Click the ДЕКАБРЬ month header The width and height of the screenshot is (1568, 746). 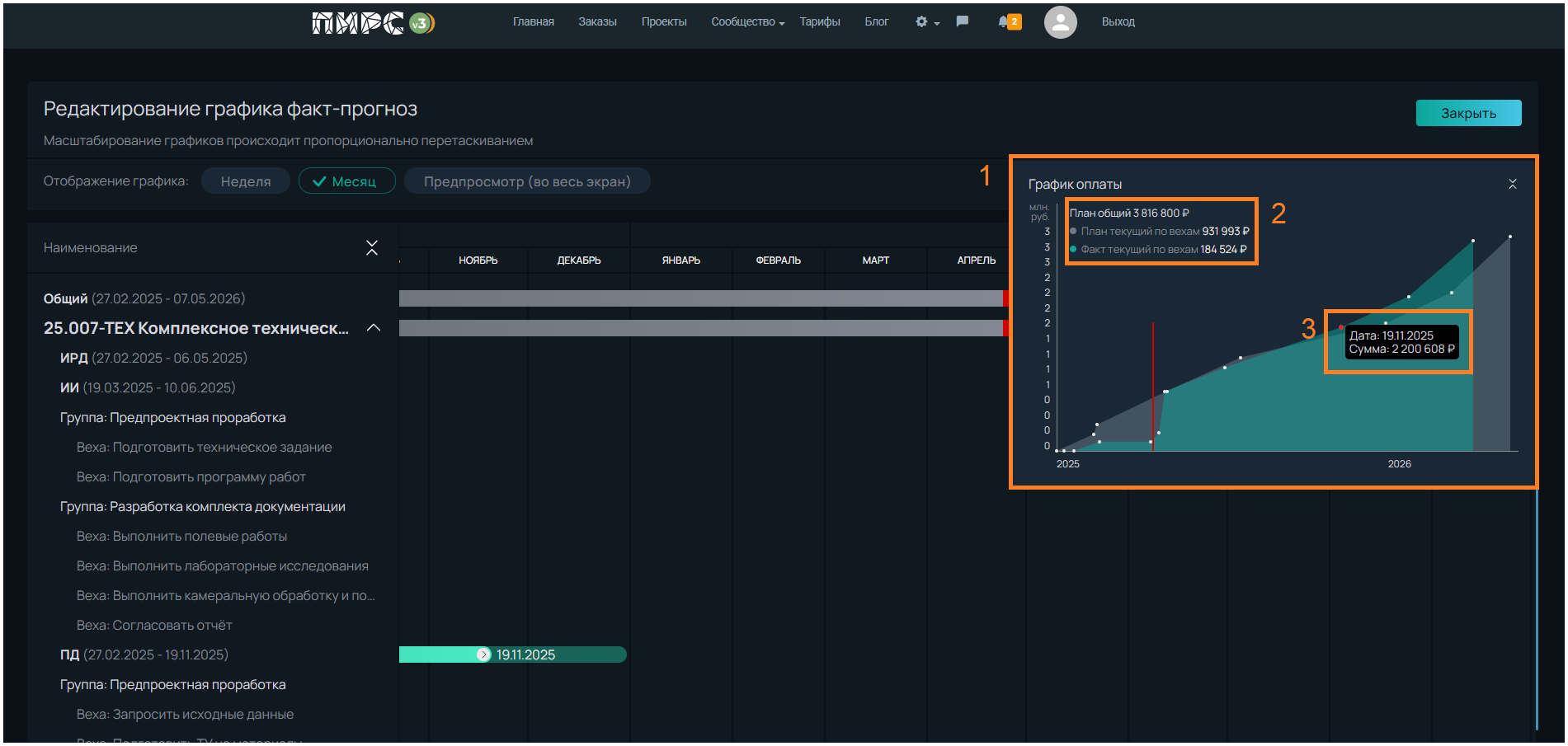click(x=579, y=260)
